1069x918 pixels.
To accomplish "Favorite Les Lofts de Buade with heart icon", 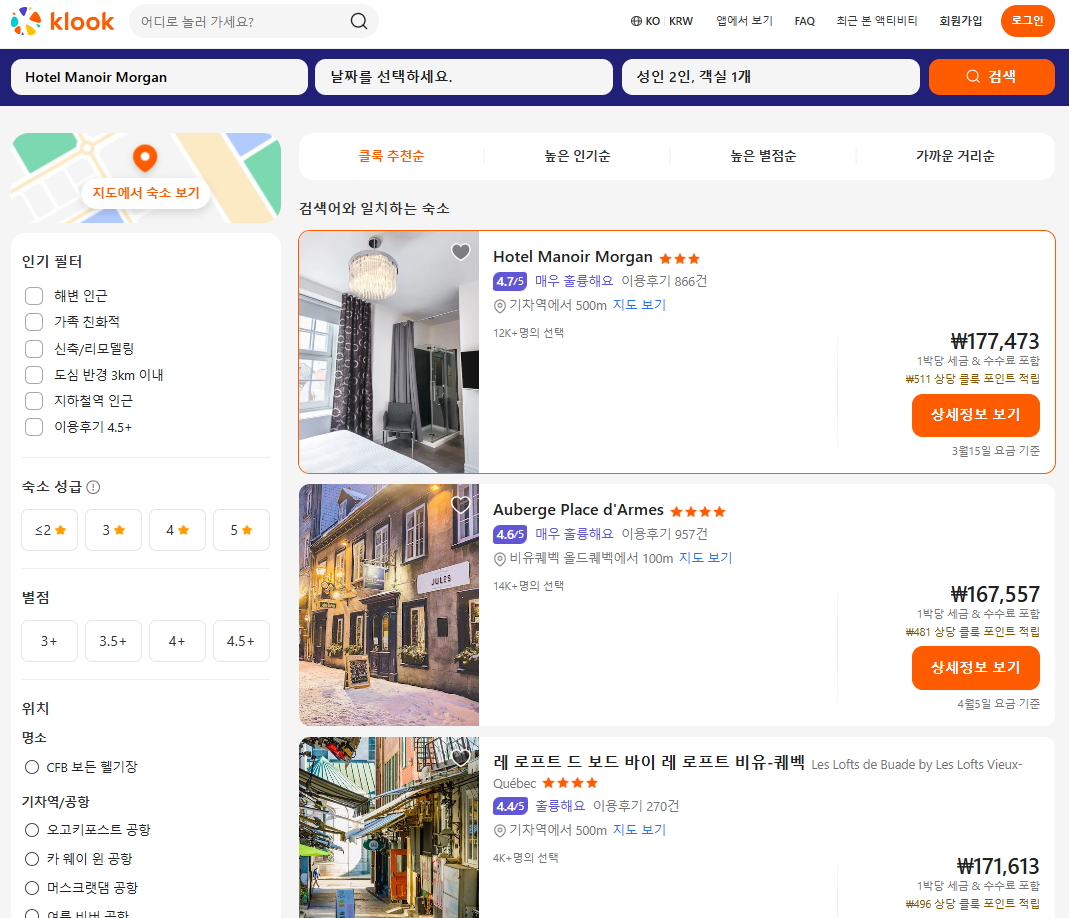I will (x=461, y=756).
